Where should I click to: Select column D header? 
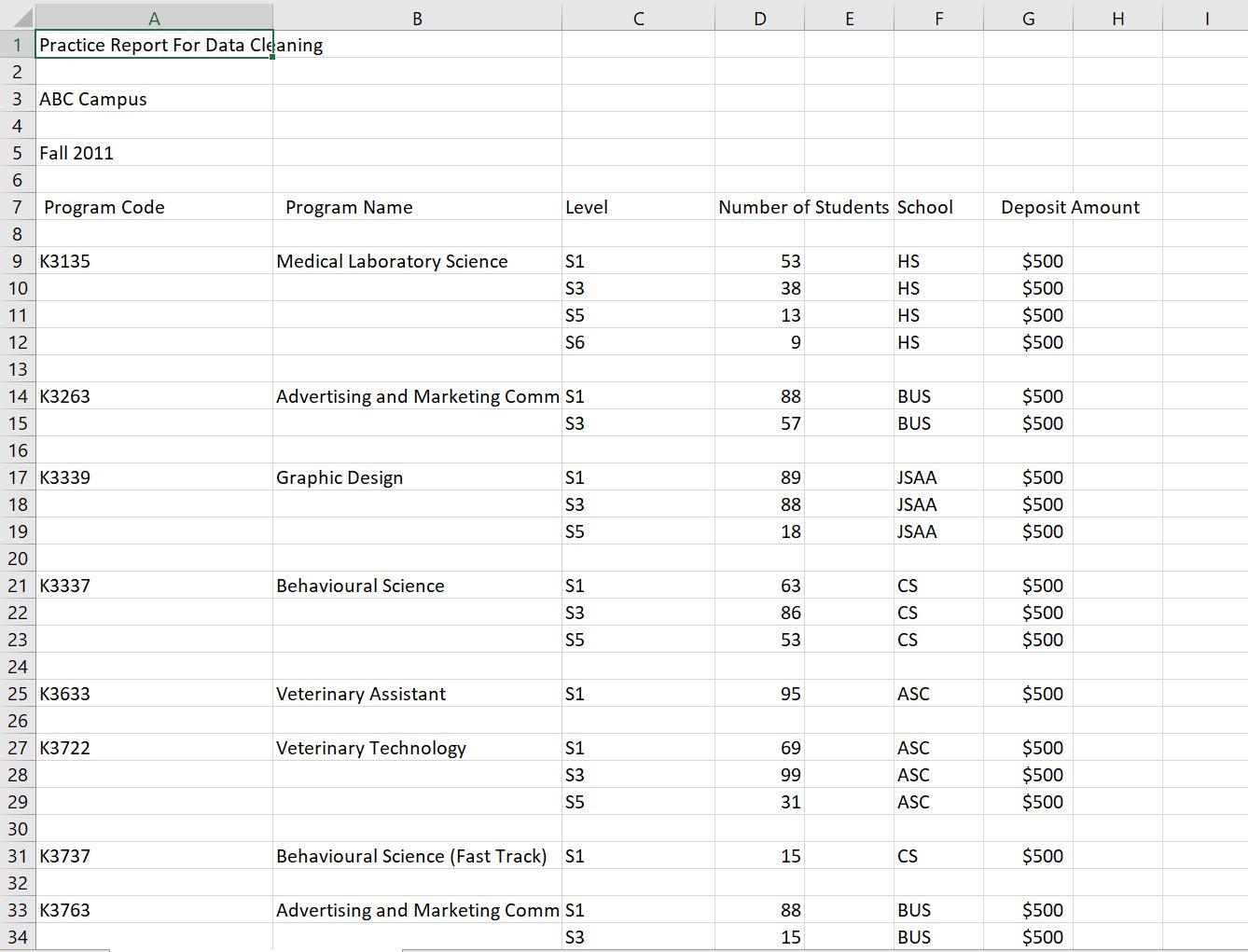[x=759, y=17]
